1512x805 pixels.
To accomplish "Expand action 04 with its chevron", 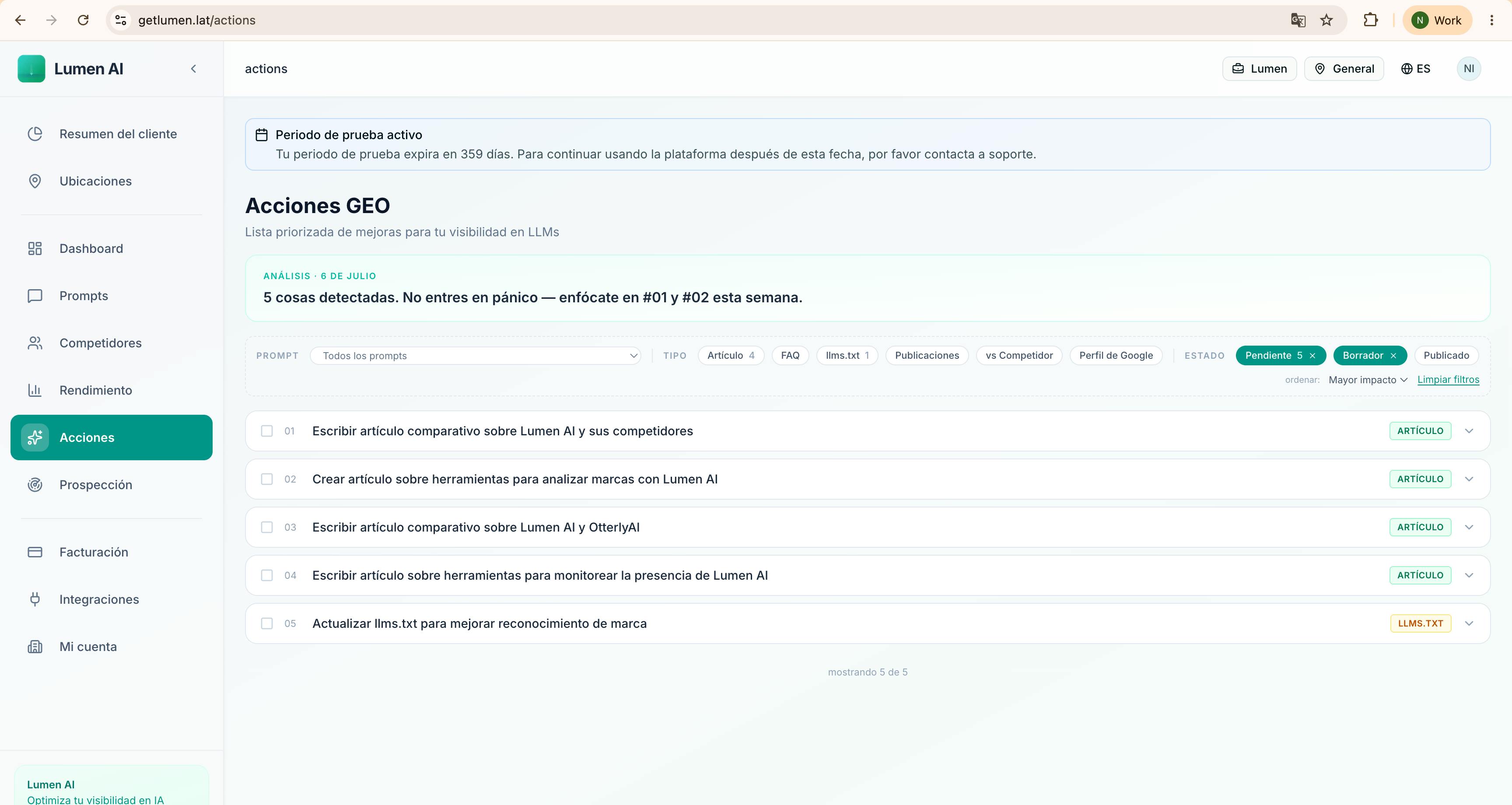I will tap(1469, 575).
